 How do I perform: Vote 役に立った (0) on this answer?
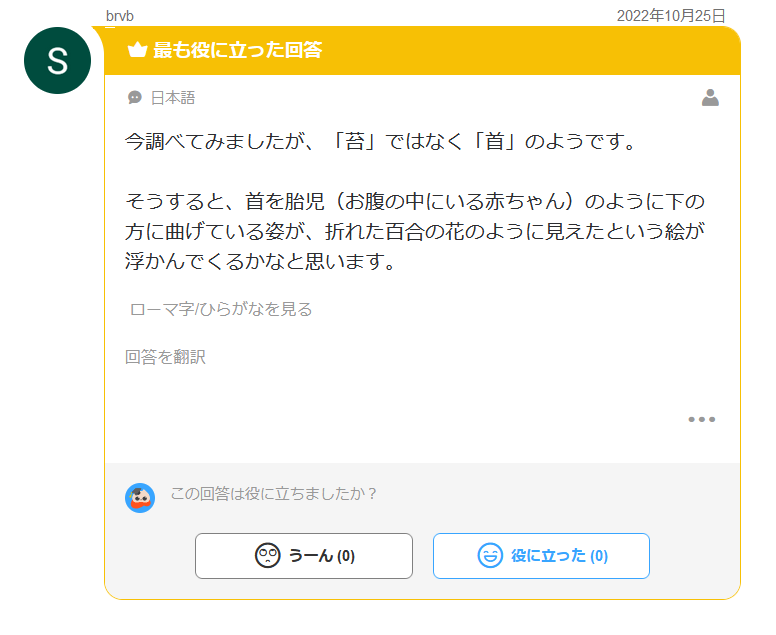click(541, 556)
